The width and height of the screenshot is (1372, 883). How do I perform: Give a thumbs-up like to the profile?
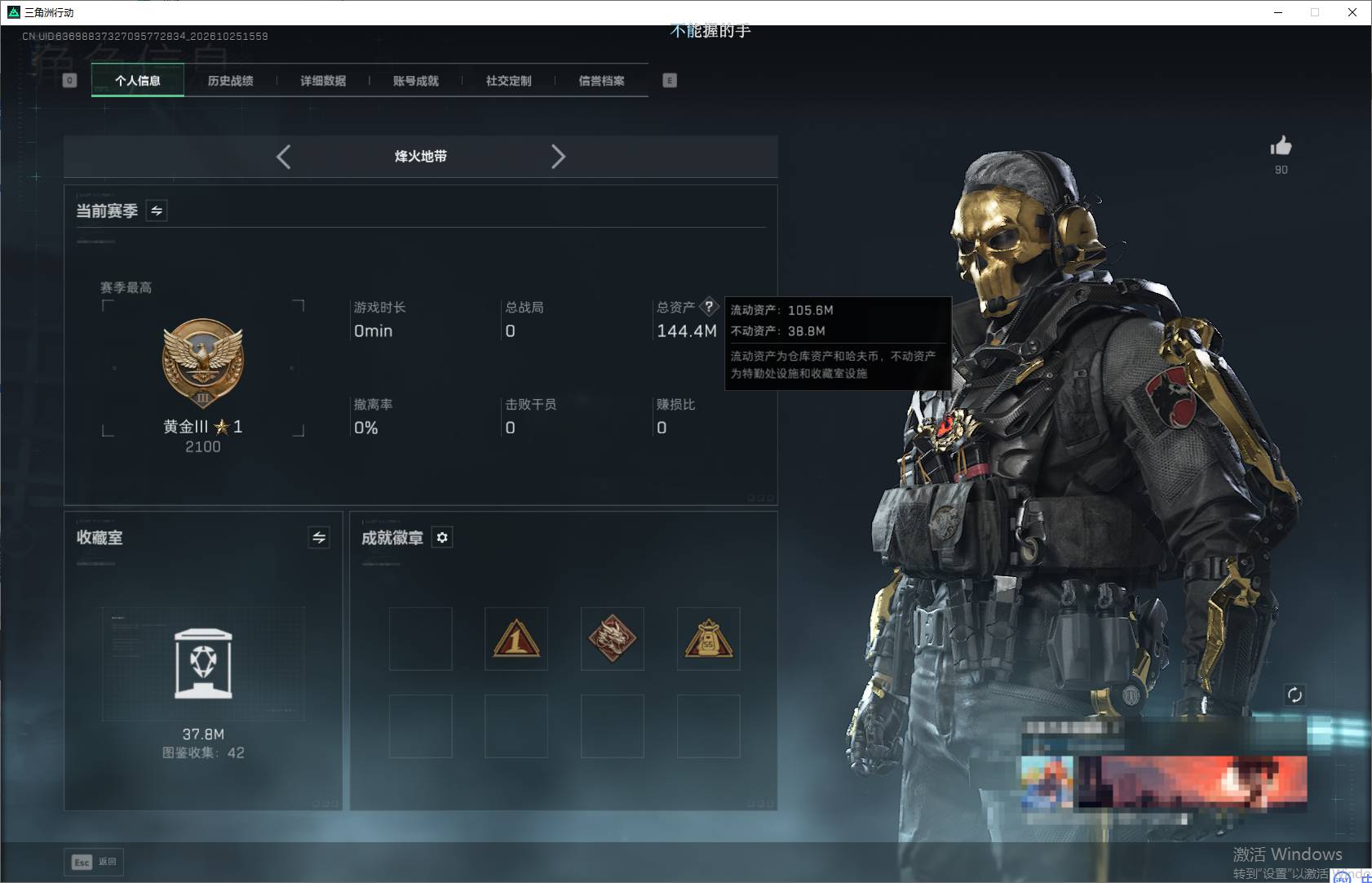pyautogui.click(x=1281, y=146)
